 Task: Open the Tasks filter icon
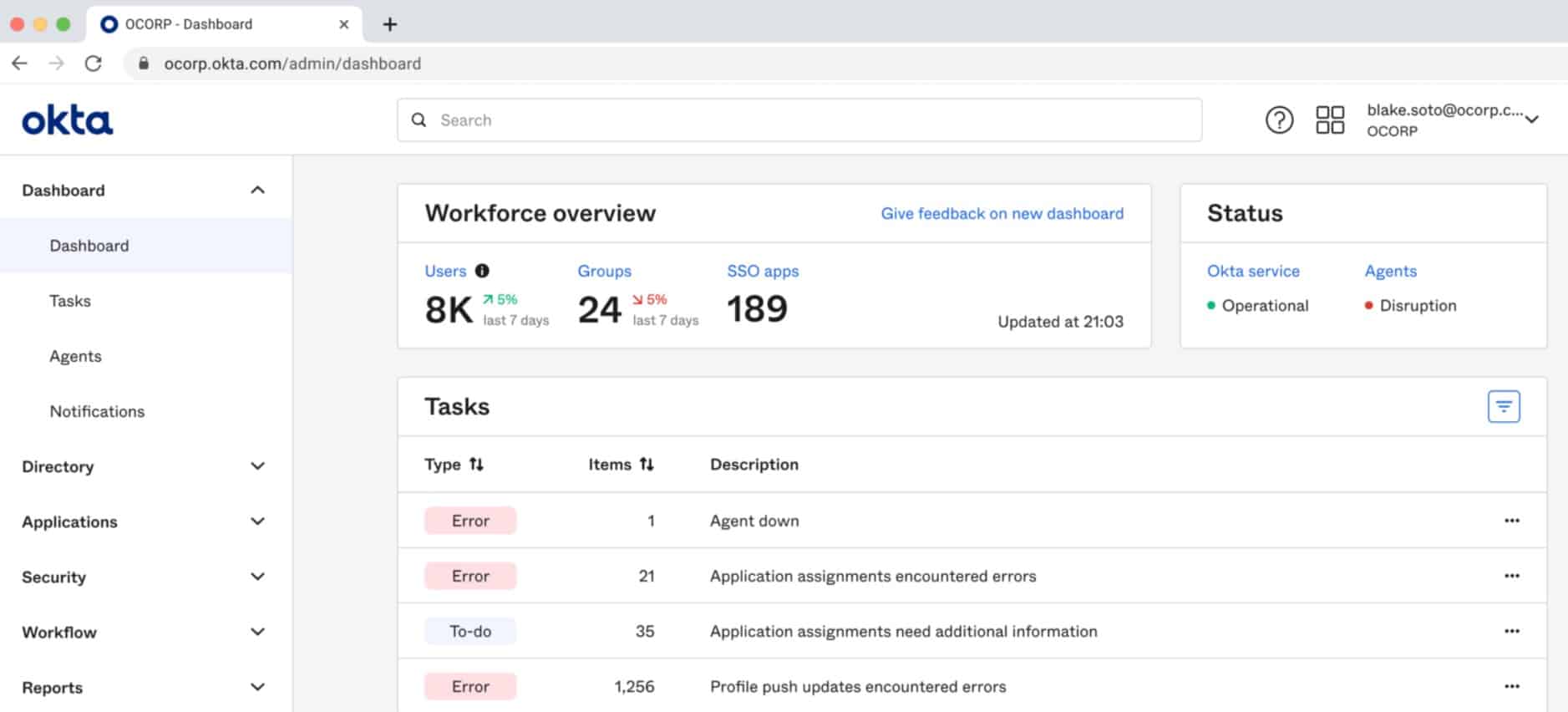1504,407
